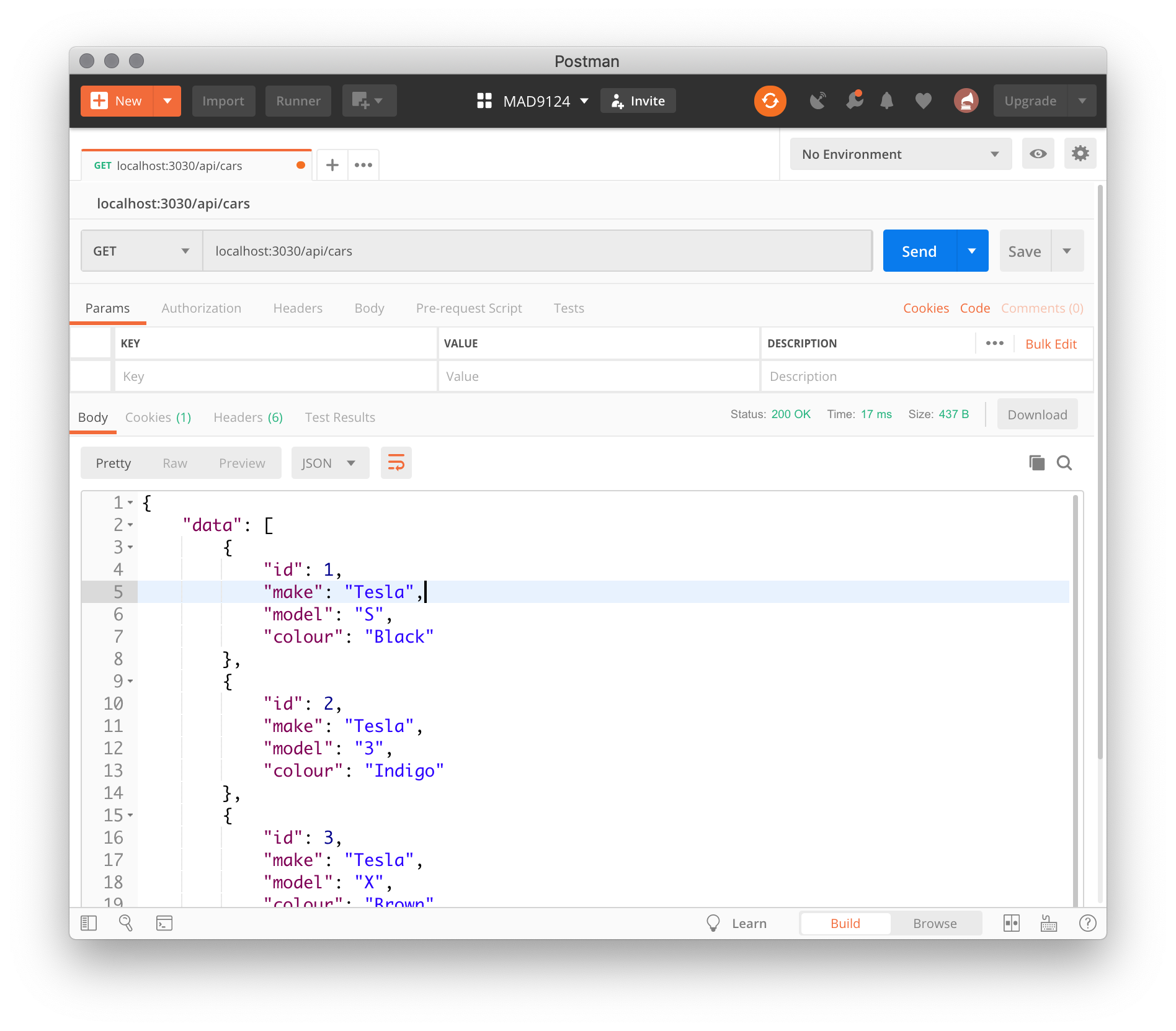The height and width of the screenshot is (1031, 1176).
Task: Open the tab options ellipsis
Action: click(363, 165)
